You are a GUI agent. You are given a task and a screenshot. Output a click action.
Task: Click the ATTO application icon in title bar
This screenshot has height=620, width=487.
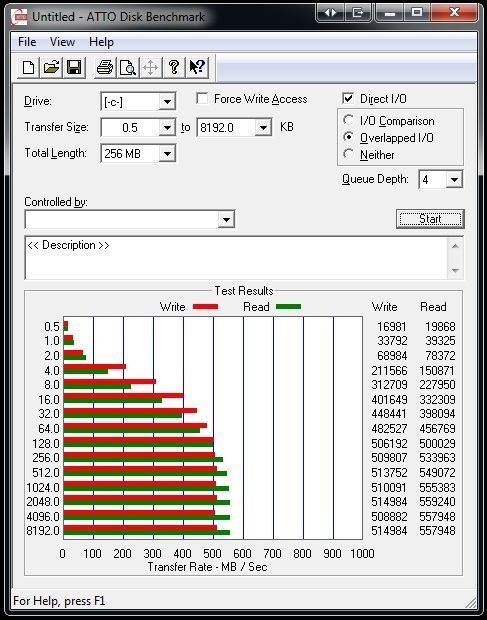[x=19, y=17]
